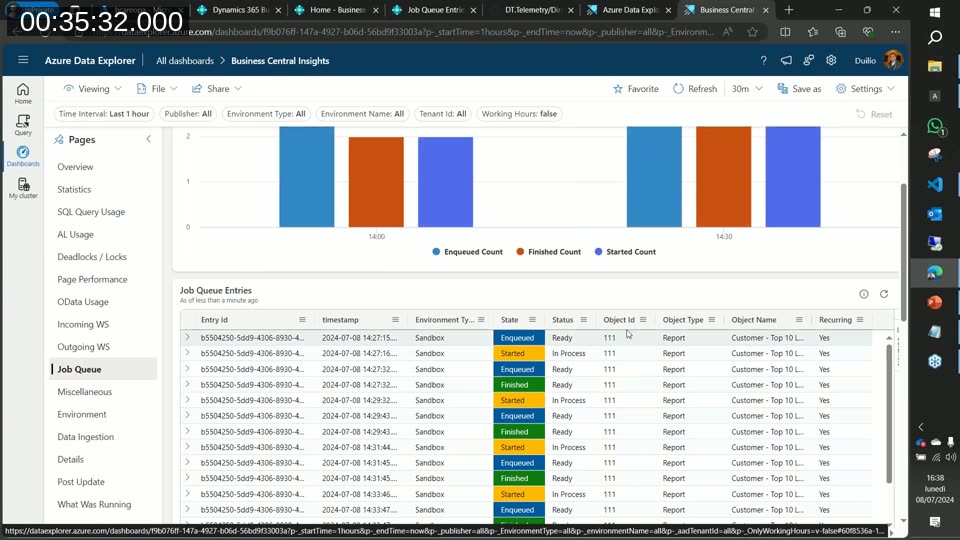The height and width of the screenshot is (540, 960).
Task: Open Object Type column menu
Action: click(711, 320)
